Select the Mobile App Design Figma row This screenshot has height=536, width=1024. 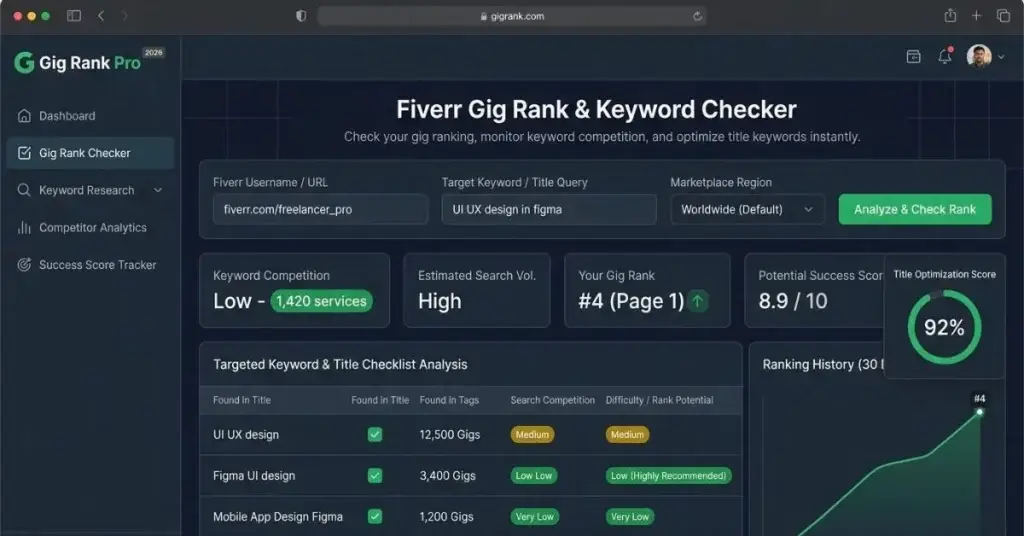[471, 517]
